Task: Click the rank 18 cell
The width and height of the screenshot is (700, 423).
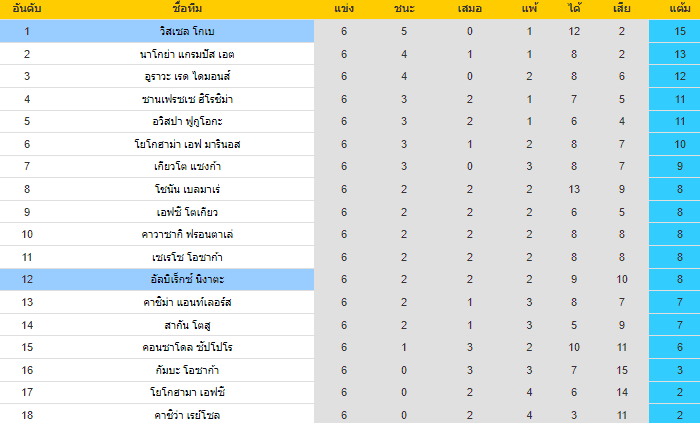Action: (x=27, y=414)
